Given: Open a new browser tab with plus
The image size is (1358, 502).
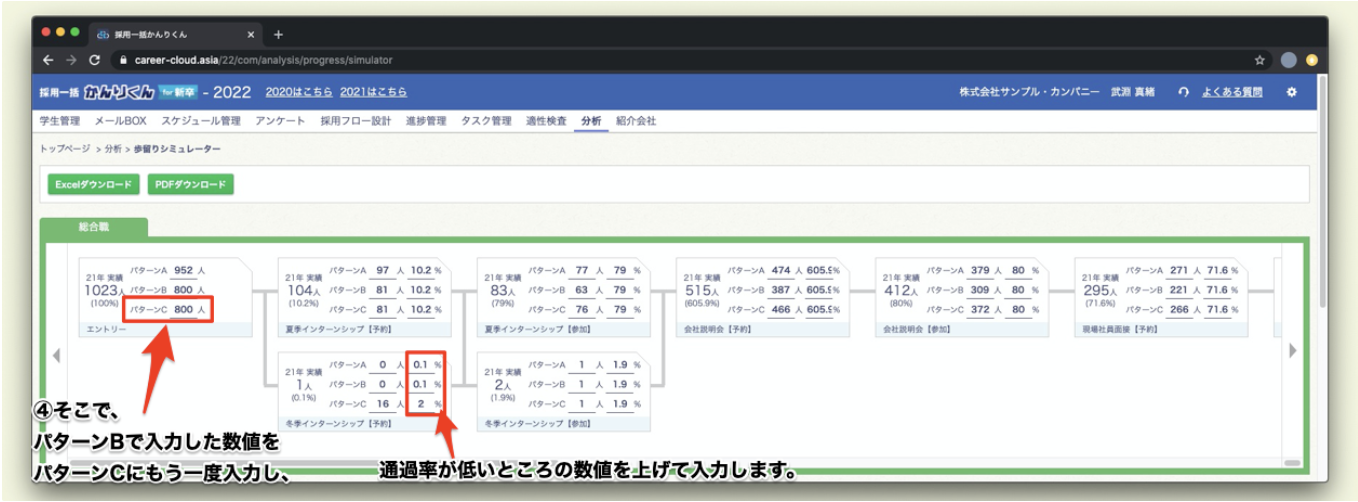Looking at the screenshot, I should [278, 34].
